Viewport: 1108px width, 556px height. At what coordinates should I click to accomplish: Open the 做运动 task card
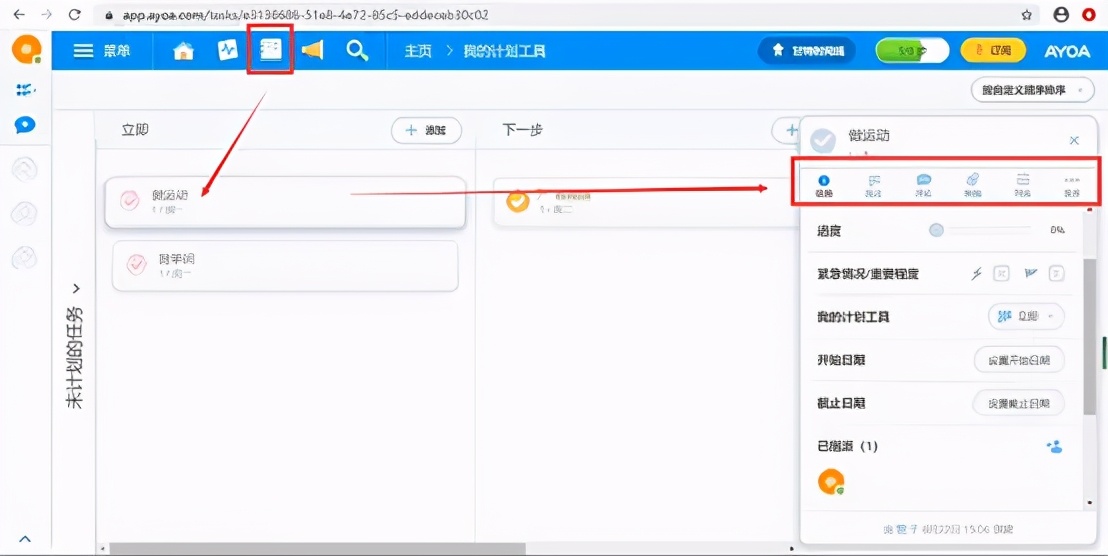(x=285, y=202)
